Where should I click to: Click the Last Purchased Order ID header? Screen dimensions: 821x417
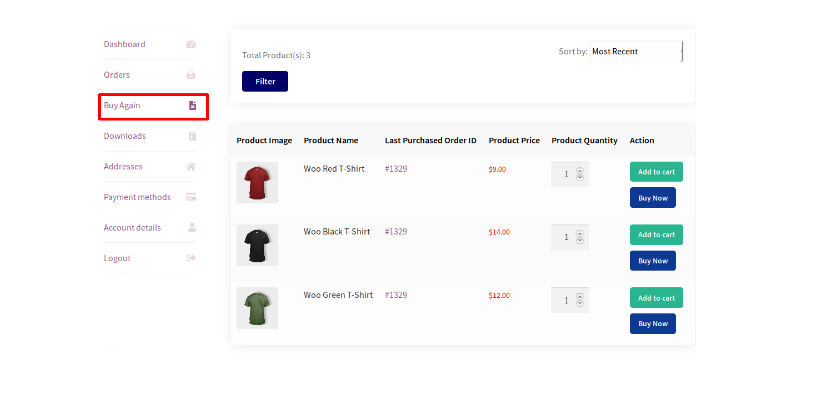pyautogui.click(x=430, y=140)
